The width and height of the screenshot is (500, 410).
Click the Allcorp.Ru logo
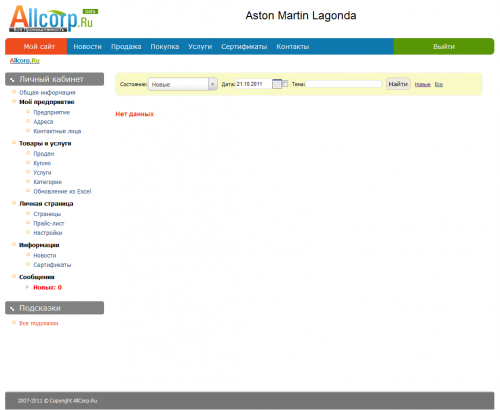pos(53,19)
